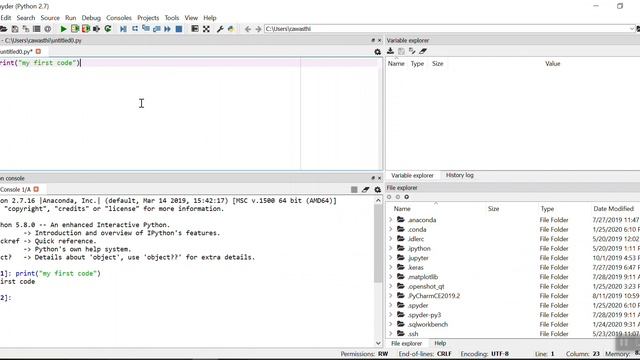Run the current cell

[x=75, y=29]
